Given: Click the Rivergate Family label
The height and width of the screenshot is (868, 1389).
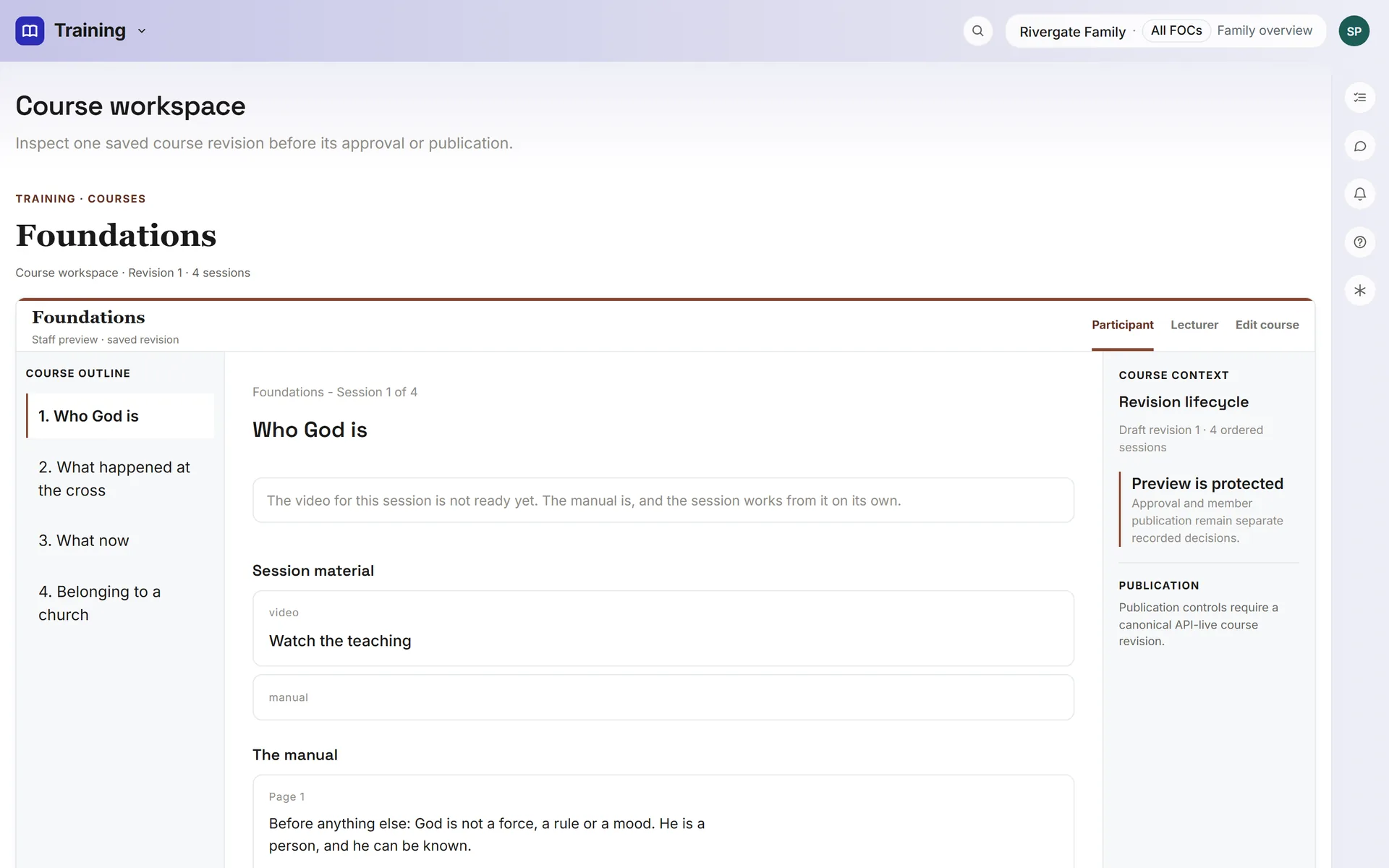Looking at the screenshot, I should click(1072, 32).
